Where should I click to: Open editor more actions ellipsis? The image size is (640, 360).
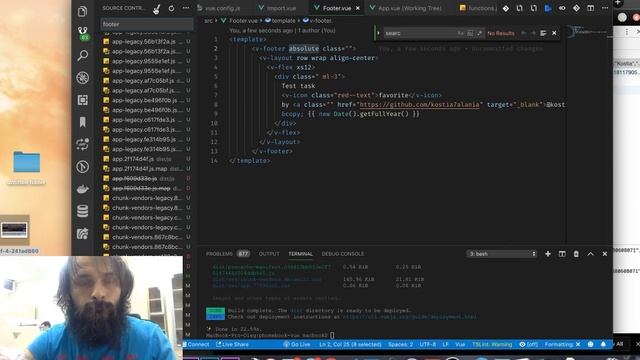tap(605, 8)
